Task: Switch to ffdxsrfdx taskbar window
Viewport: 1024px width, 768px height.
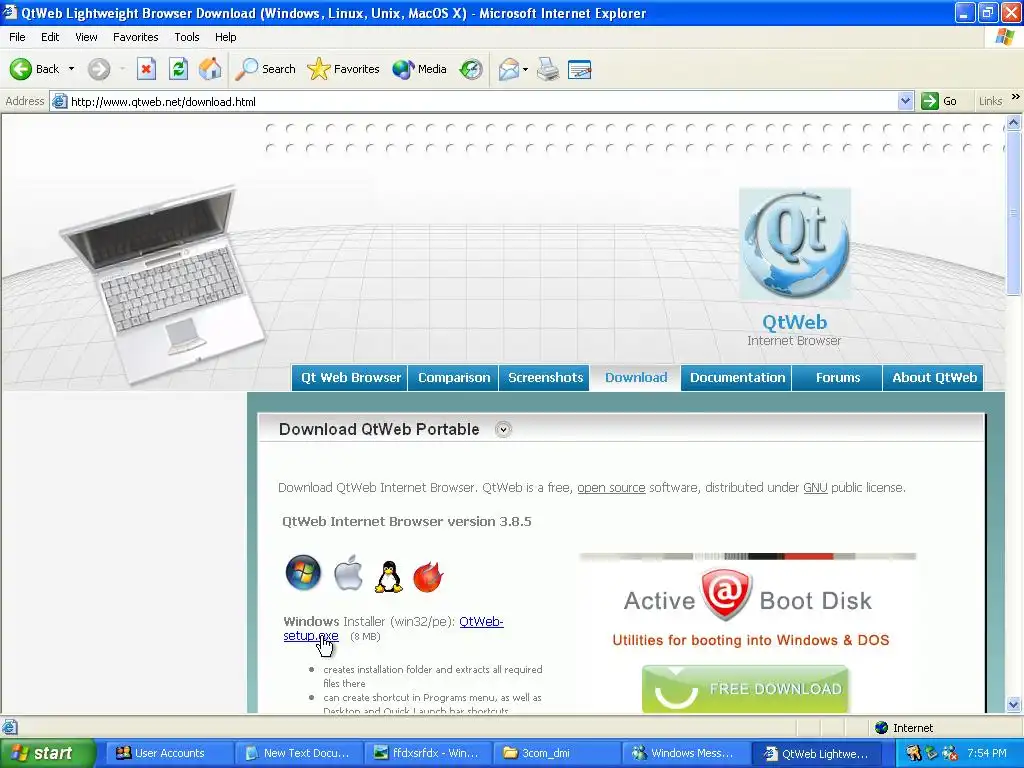Action: (x=427, y=753)
